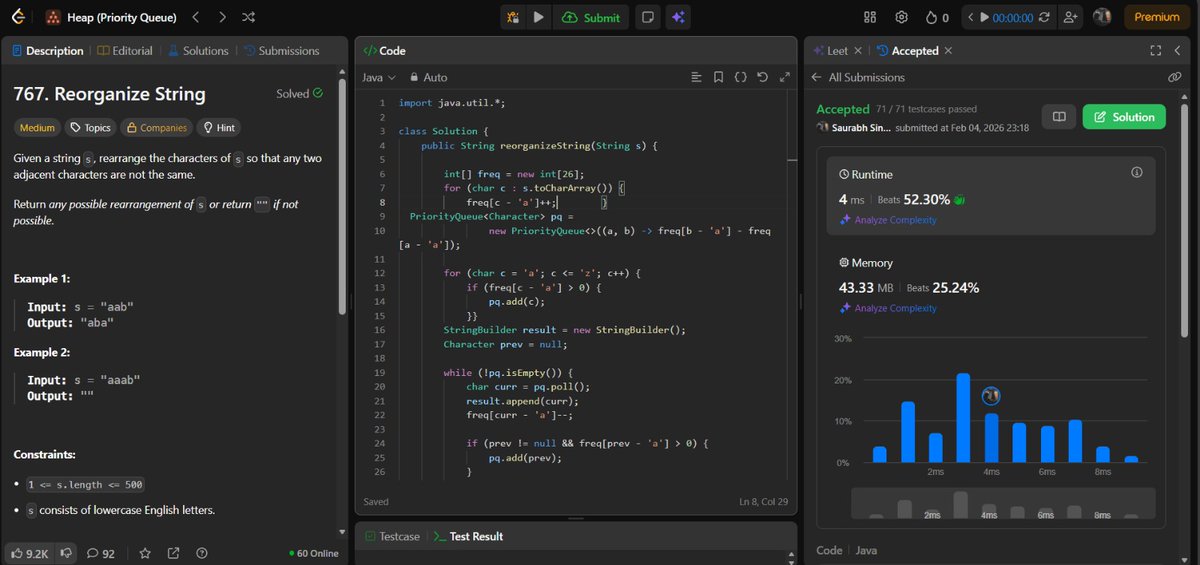
Task: Open the Companies tag
Action: click(155, 128)
